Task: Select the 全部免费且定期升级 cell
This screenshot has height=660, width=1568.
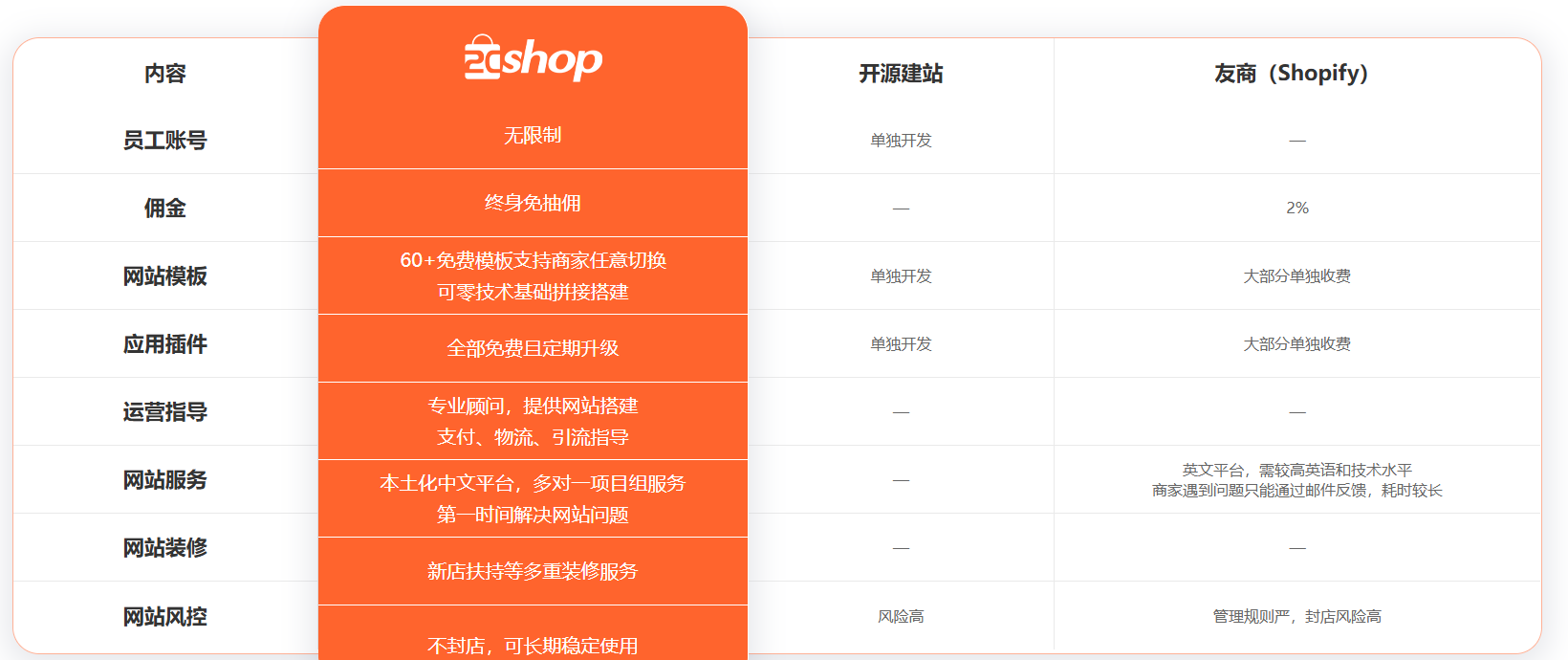Action: tap(533, 348)
